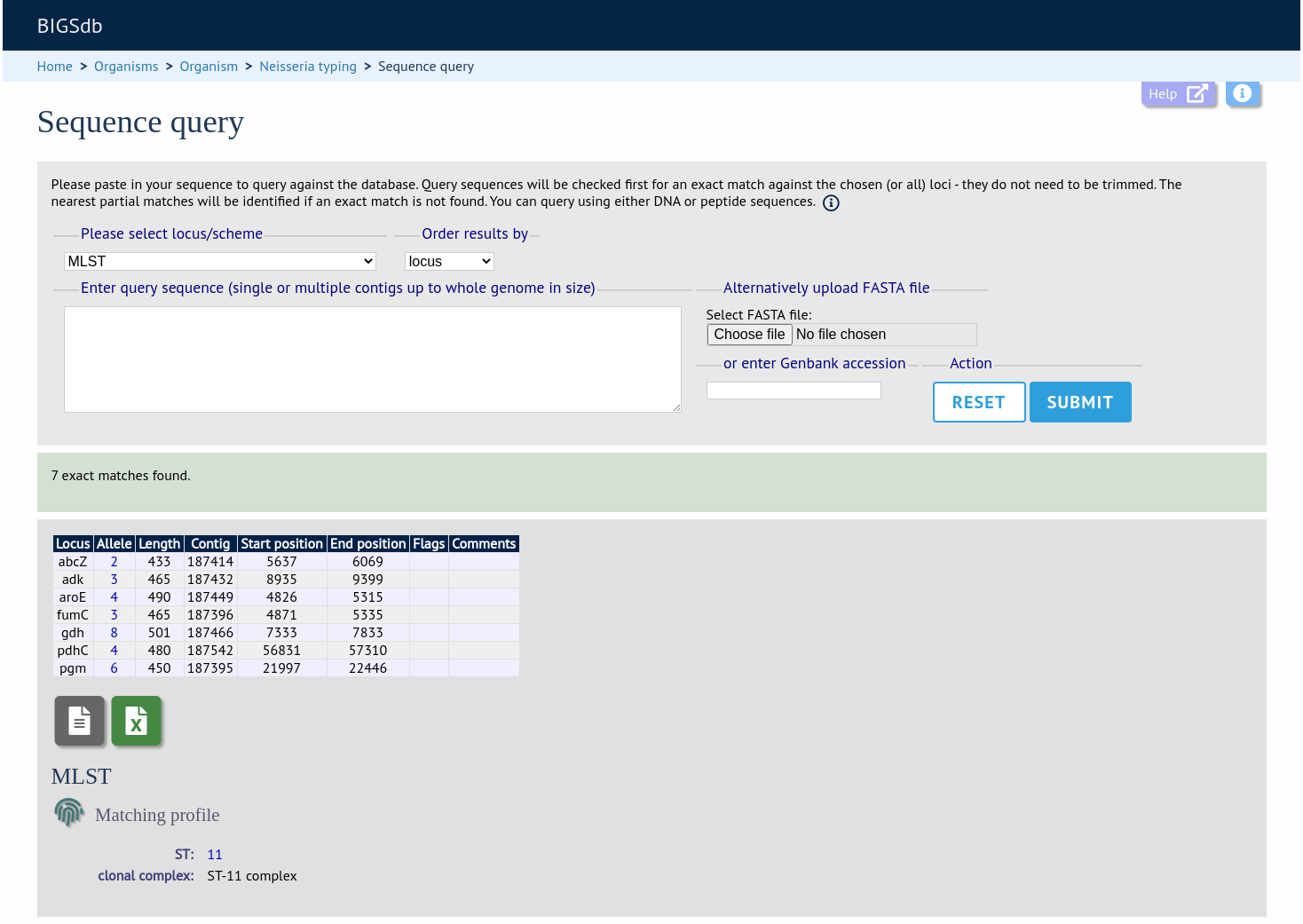Screen dimensions: 1303x924
Task: Click contig value 187542
Action: coord(210,651)
